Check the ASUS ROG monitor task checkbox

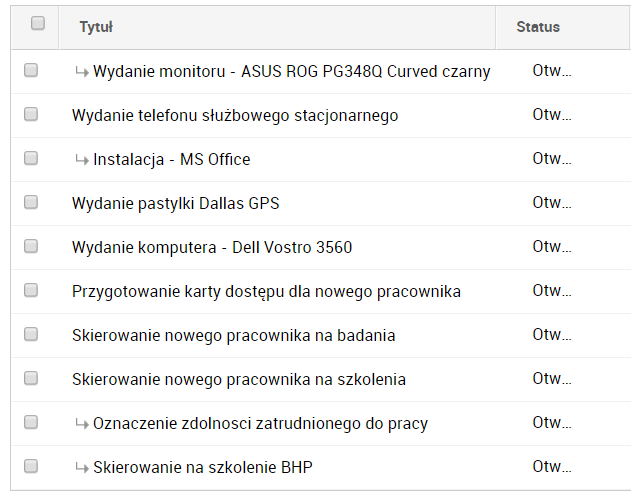point(31,71)
